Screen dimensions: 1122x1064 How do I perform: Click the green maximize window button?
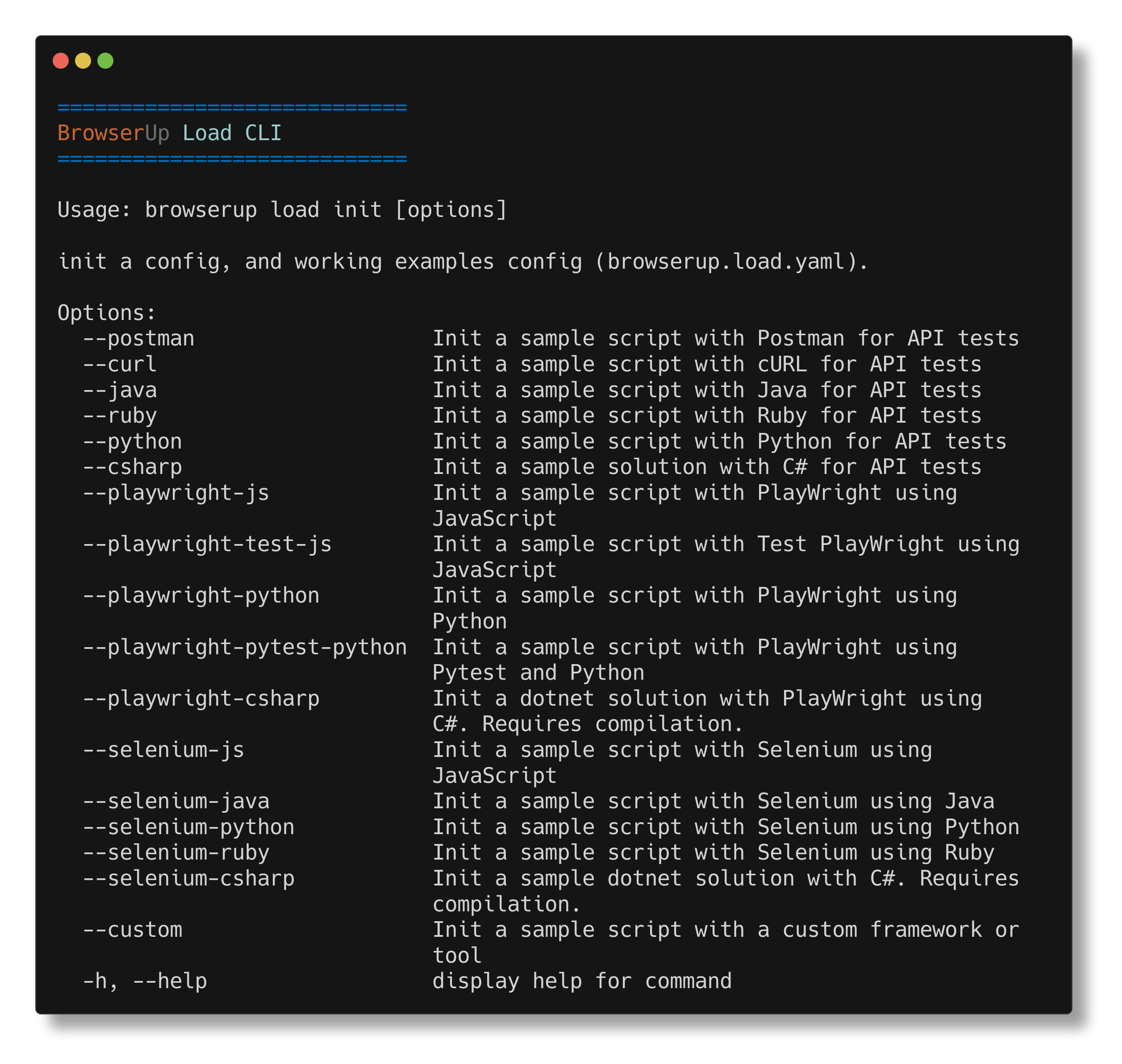[x=105, y=61]
